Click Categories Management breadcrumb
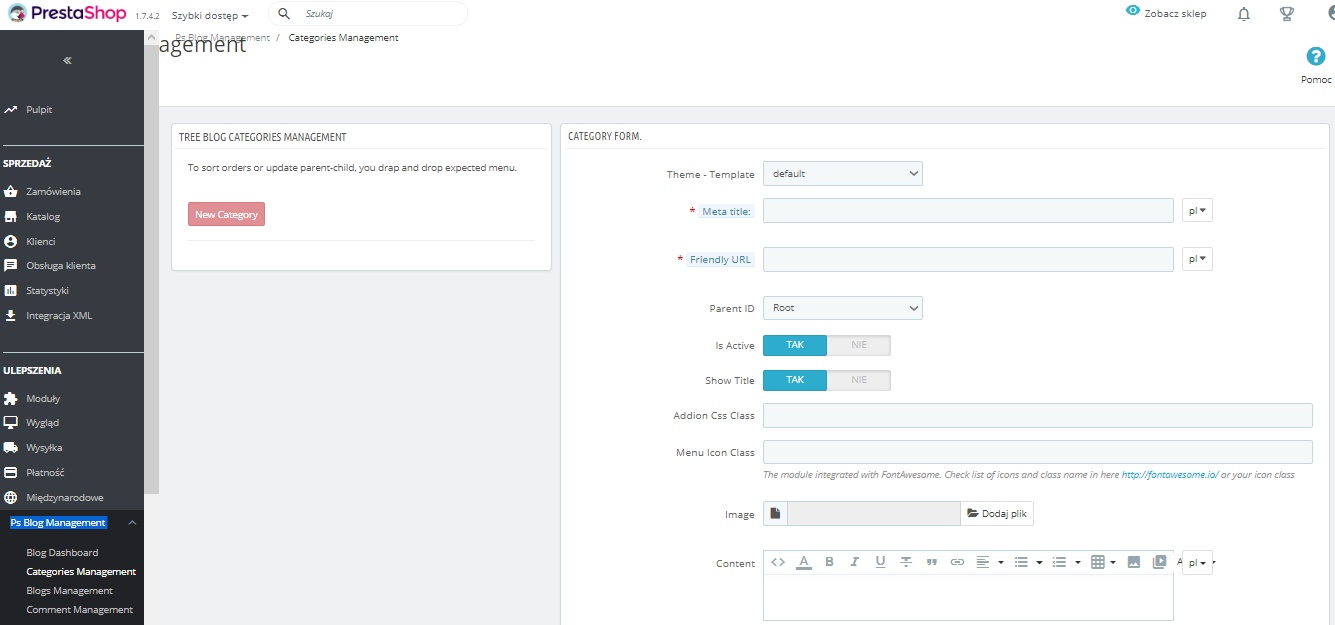This screenshot has height=625, width=1335. [x=343, y=38]
